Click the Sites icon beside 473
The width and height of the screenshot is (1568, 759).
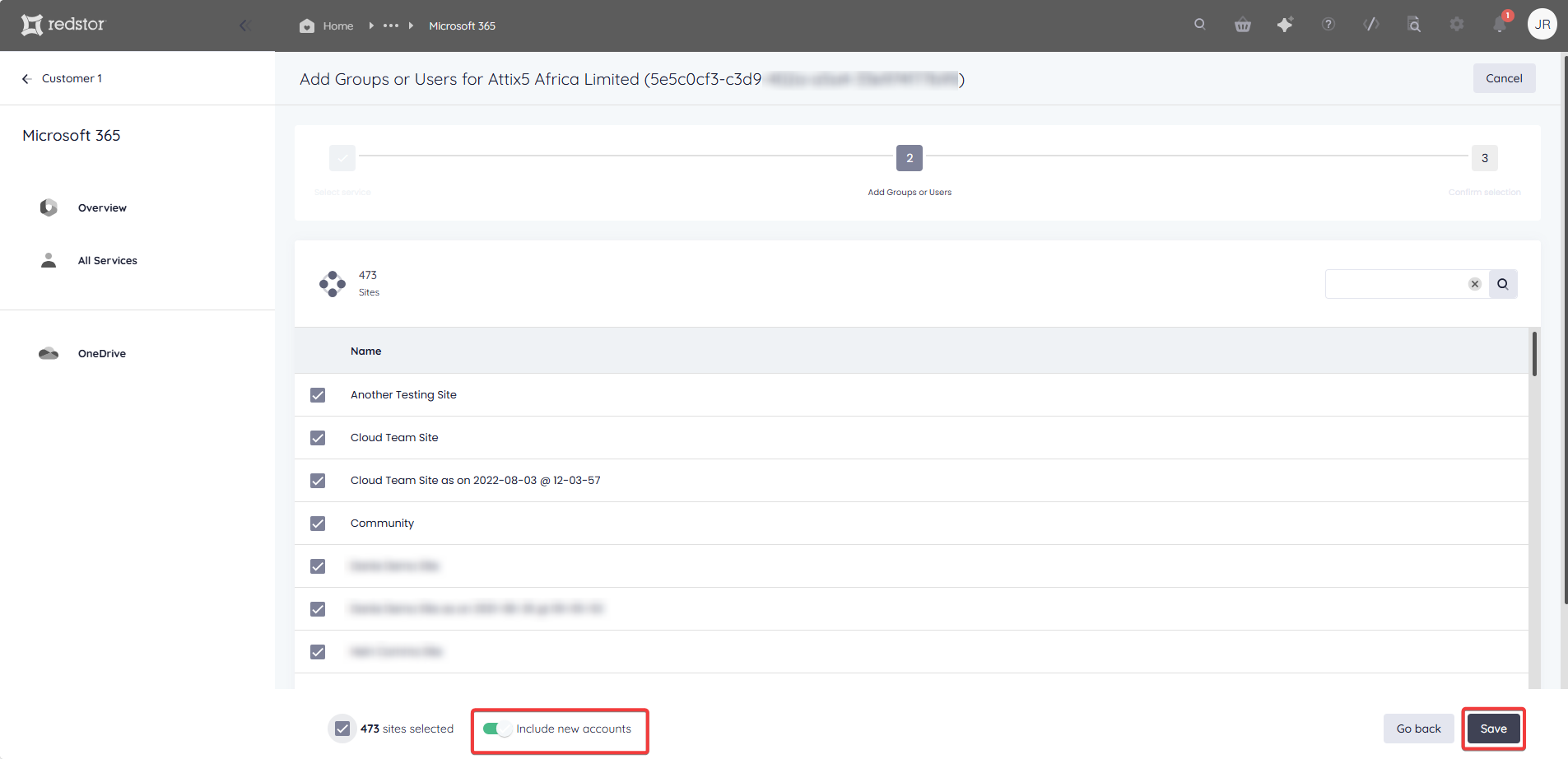(333, 284)
